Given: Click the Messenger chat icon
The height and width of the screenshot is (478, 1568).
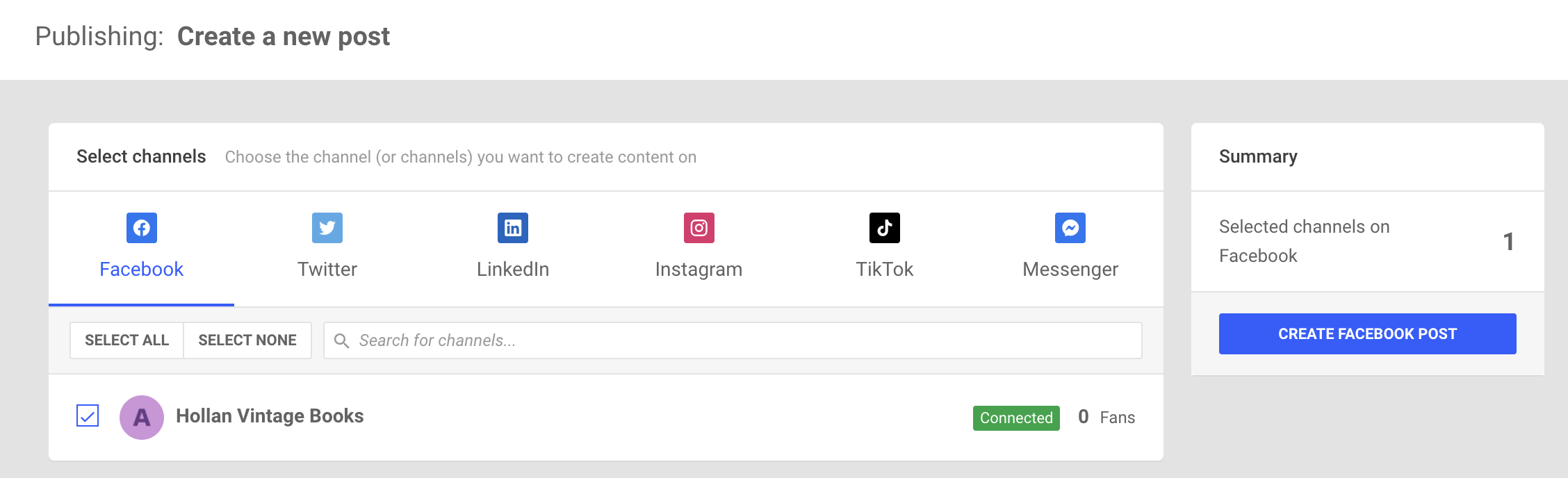Looking at the screenshot, I should pyautogui.click(x=1070, y=228).
